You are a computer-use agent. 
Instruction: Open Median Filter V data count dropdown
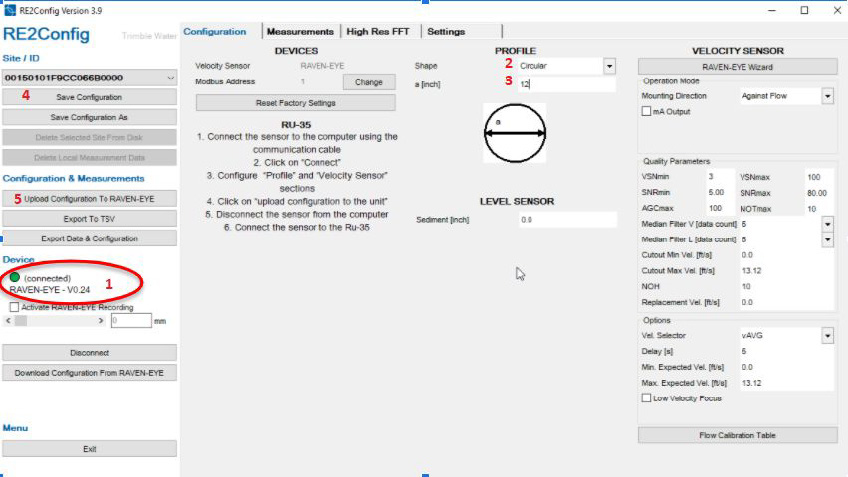click(x=827, y=224)
